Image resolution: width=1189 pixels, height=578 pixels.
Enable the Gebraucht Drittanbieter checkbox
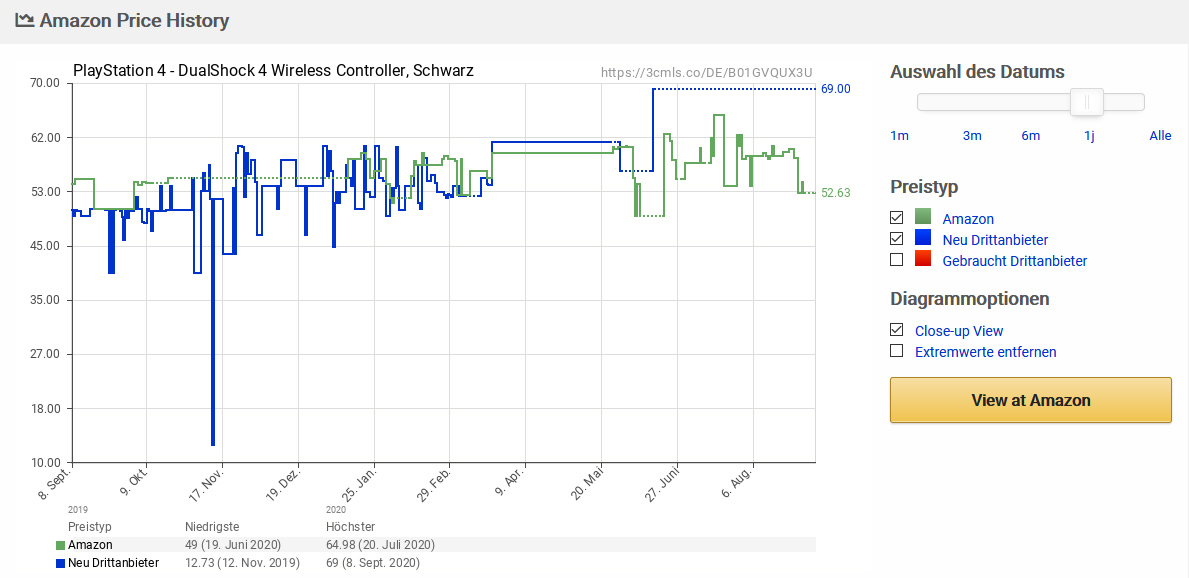coord(896,260)
